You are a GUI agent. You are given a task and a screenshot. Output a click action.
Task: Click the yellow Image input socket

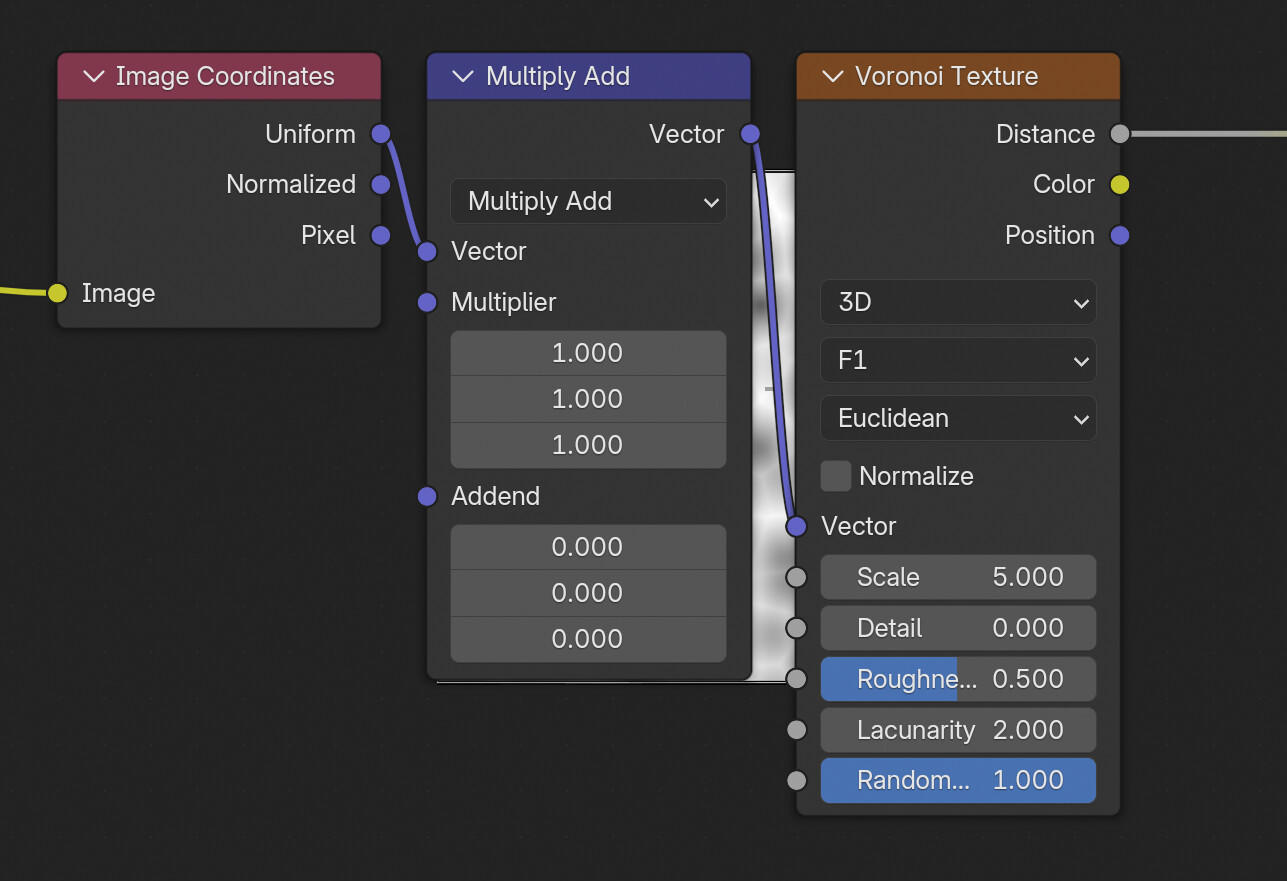[x=57, y=293]
